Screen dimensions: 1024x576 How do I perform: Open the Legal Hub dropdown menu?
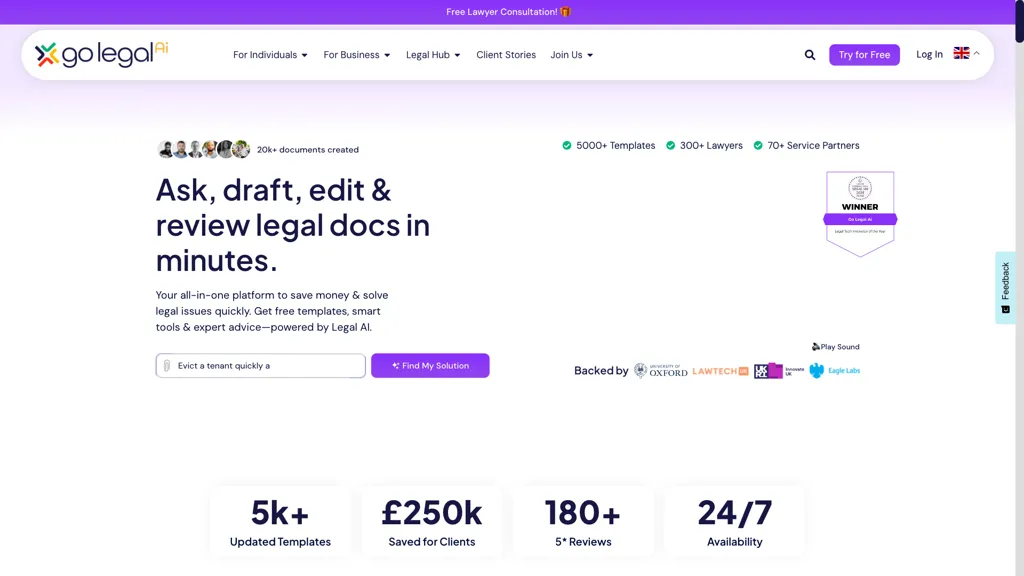click(433, 55)
